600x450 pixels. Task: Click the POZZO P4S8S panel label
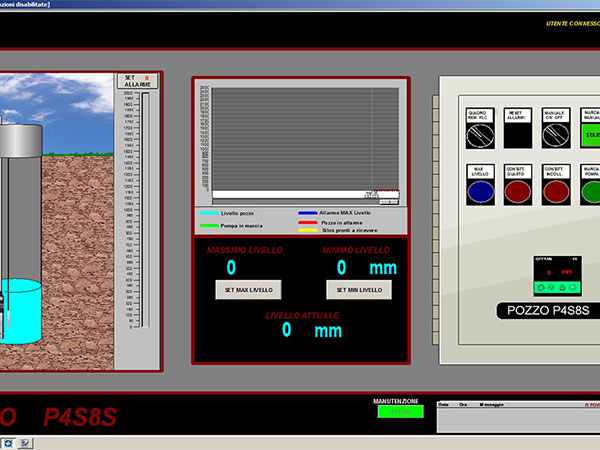546,311
